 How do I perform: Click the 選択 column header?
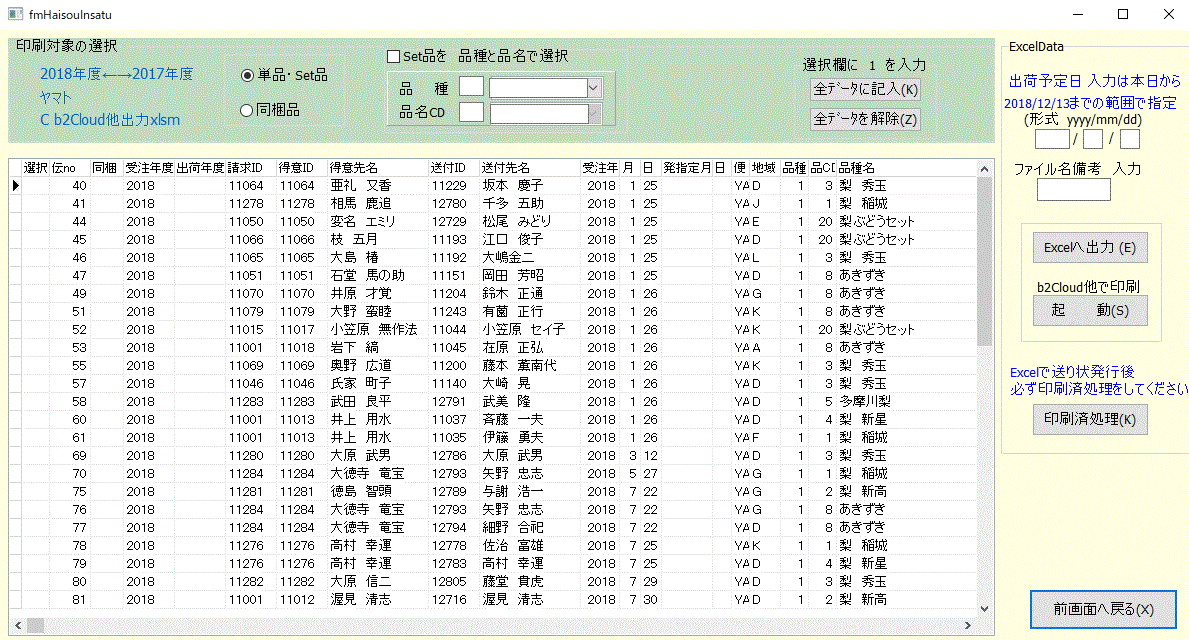pos(36,168)
